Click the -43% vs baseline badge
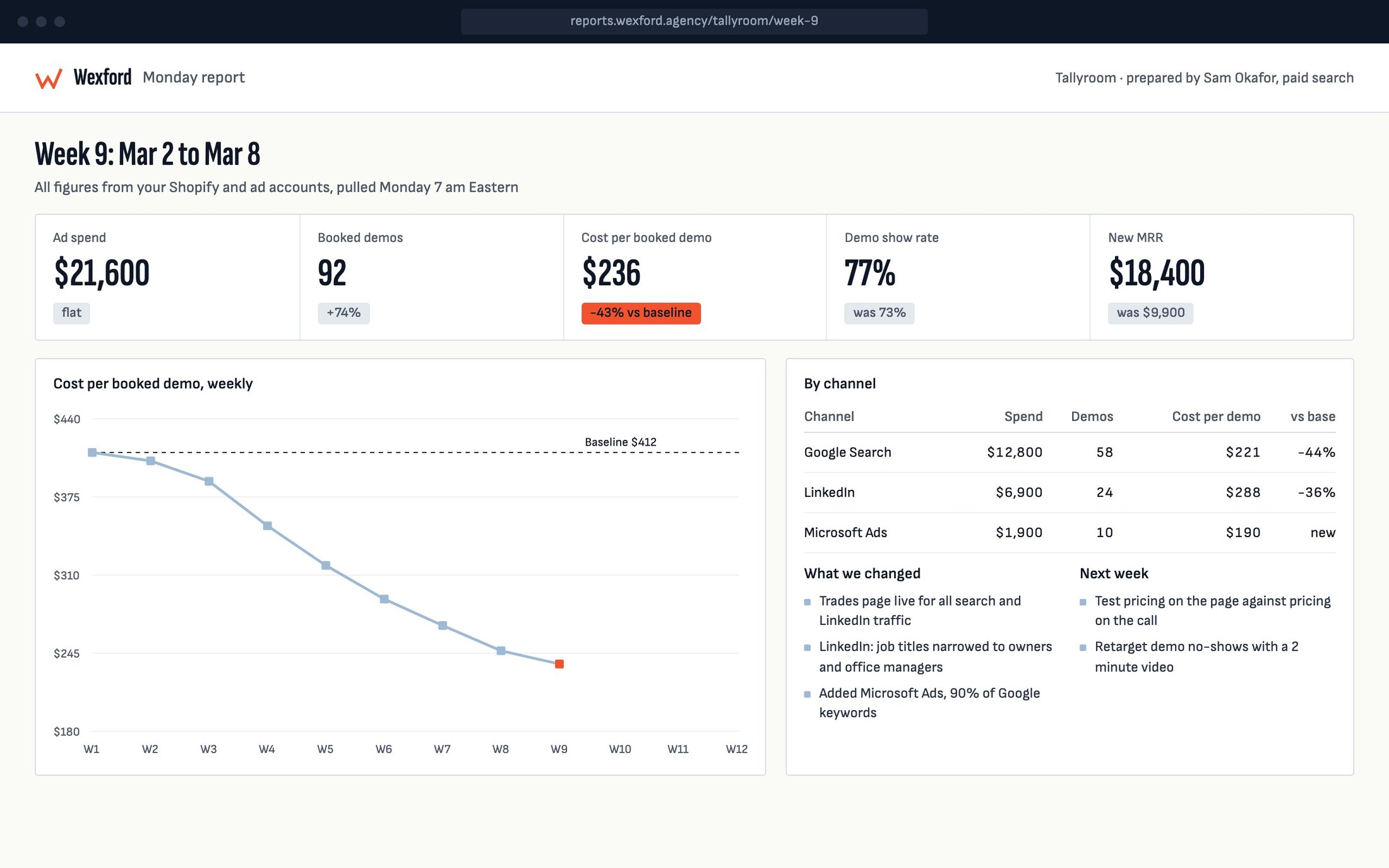The height and width of the screenshot is (868, 1389). point(641,313)
